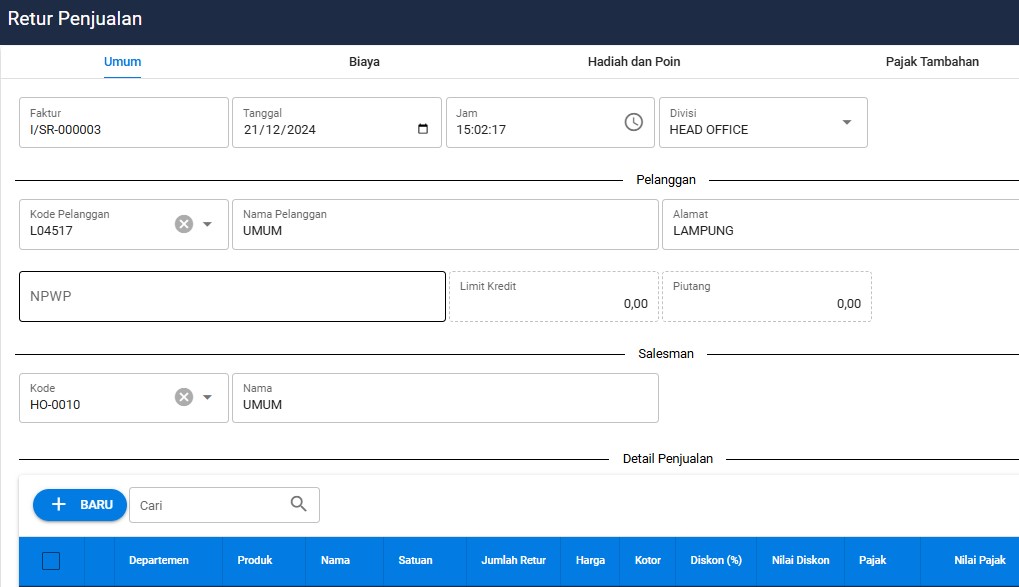Click into the NPWP input field
This screenshot has width=1019, height=587.
coord(232,297)
